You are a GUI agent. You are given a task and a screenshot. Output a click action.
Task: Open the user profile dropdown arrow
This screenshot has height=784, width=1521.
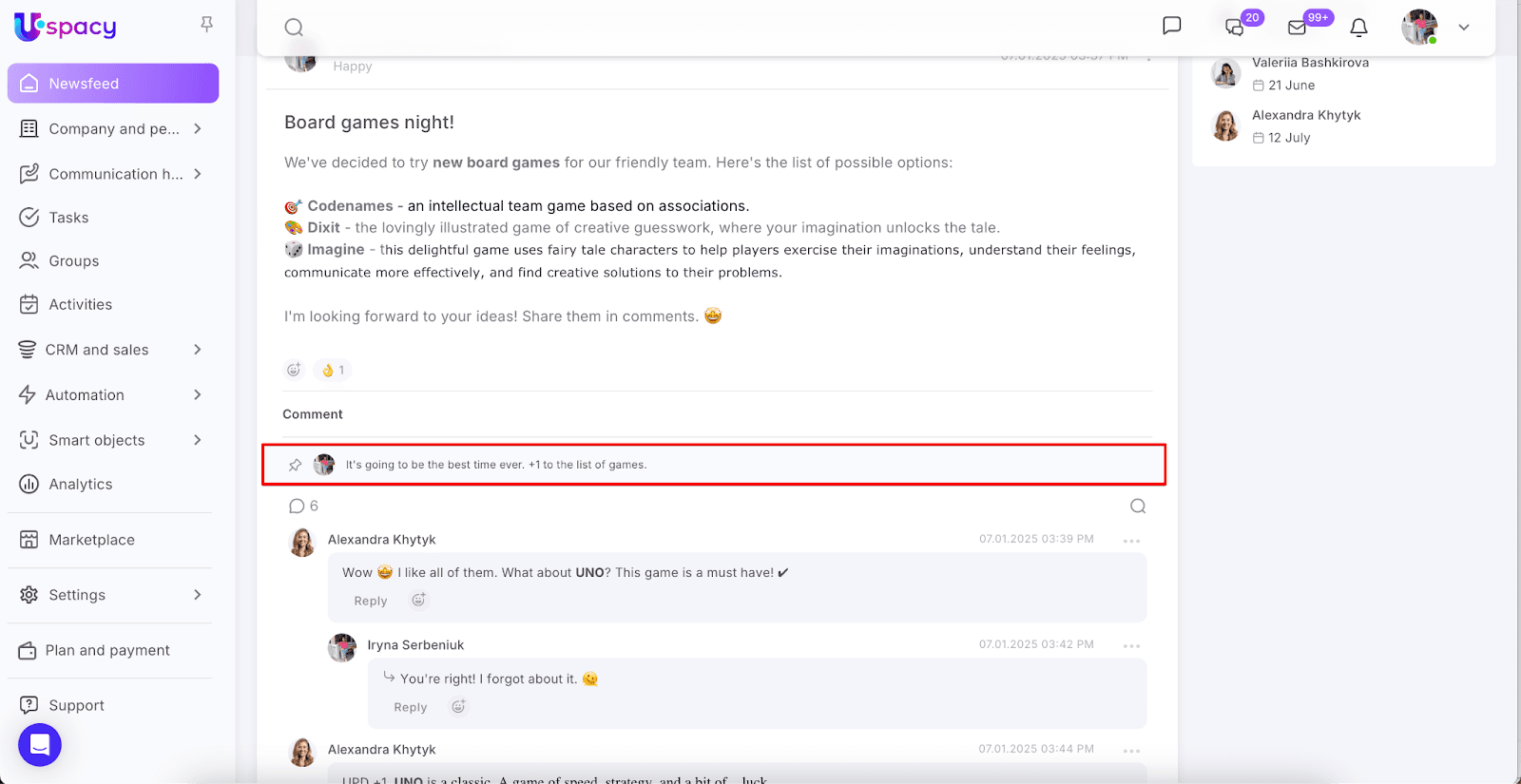click(1464, 28)
